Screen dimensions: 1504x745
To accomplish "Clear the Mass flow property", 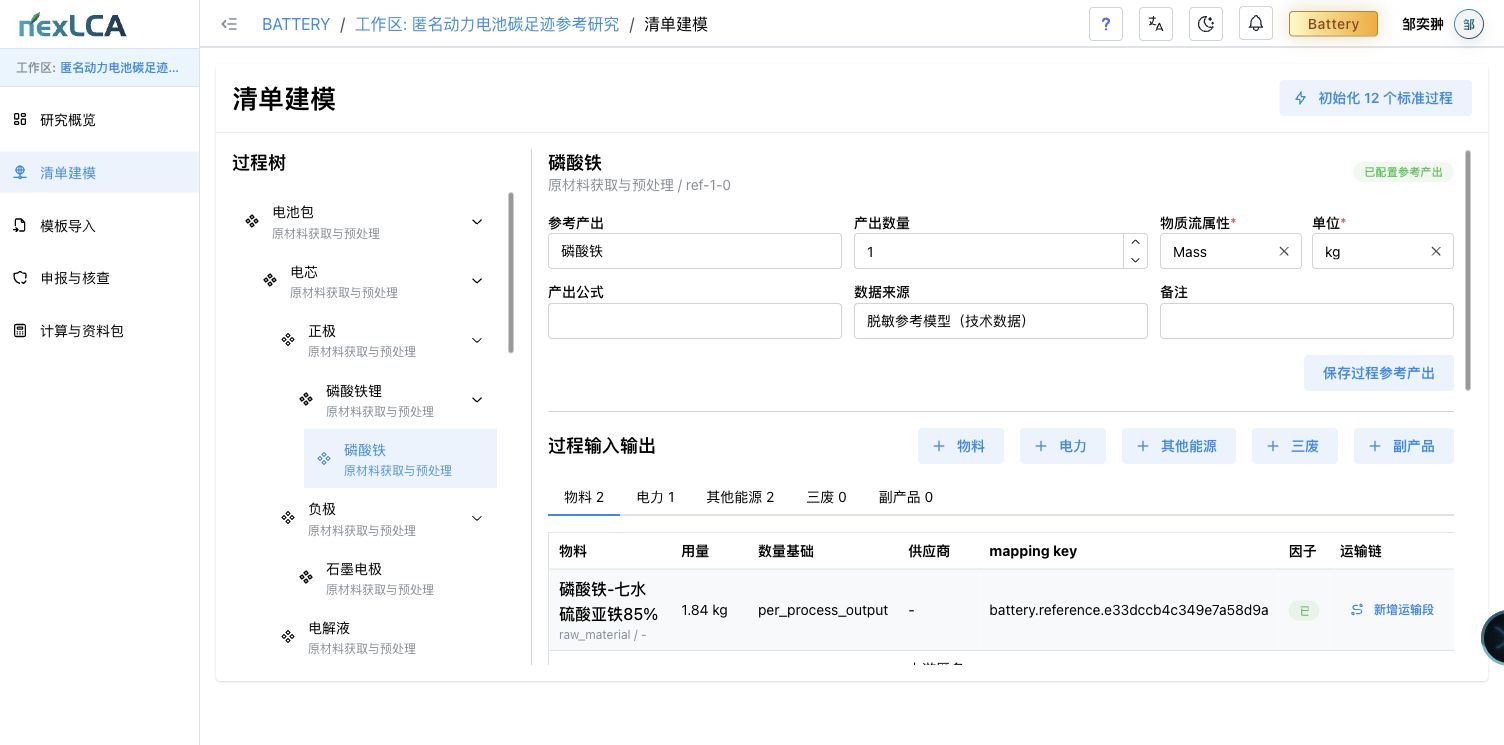I will coord(1284,252).
